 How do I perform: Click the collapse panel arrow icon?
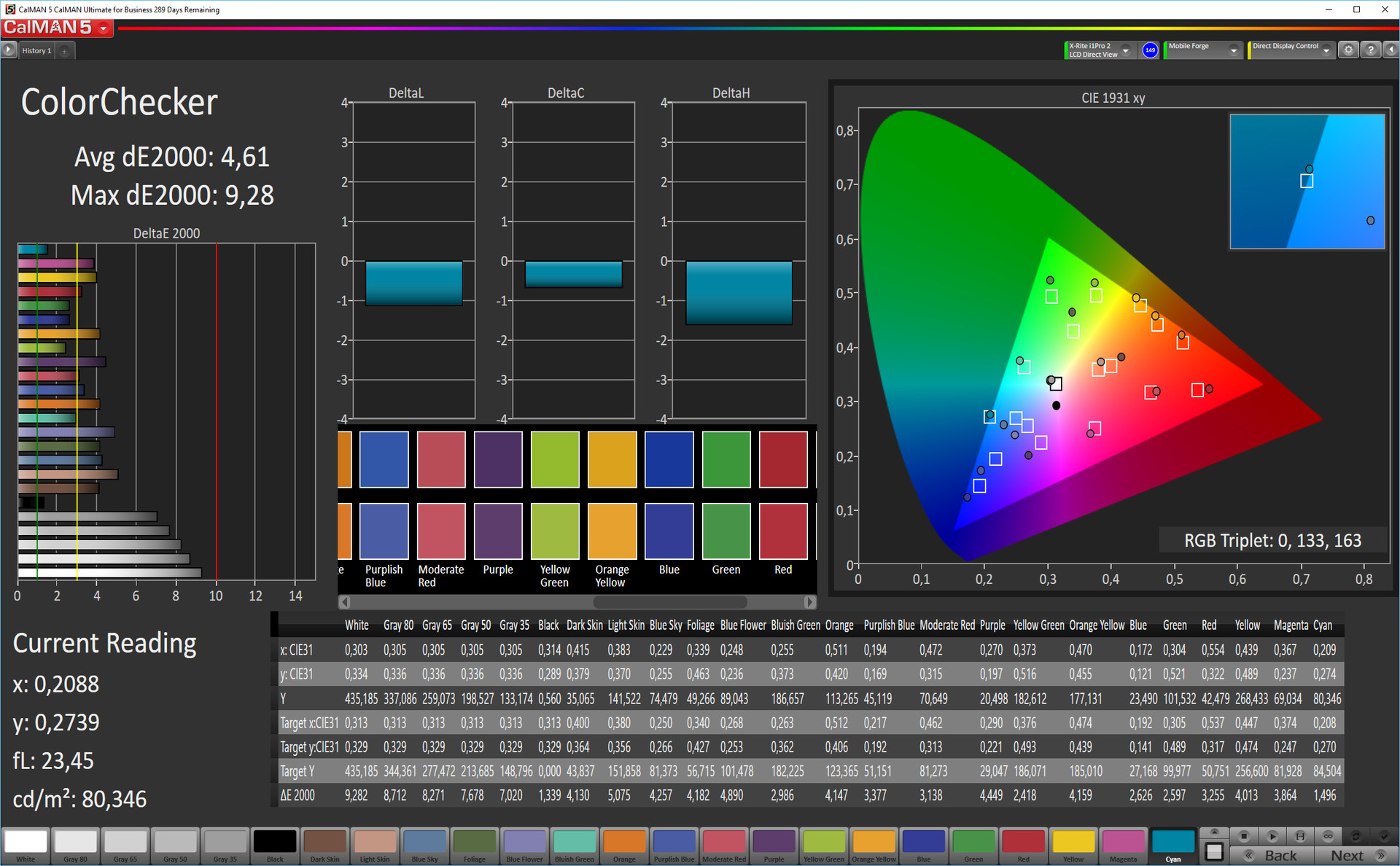click(1391, 50)
